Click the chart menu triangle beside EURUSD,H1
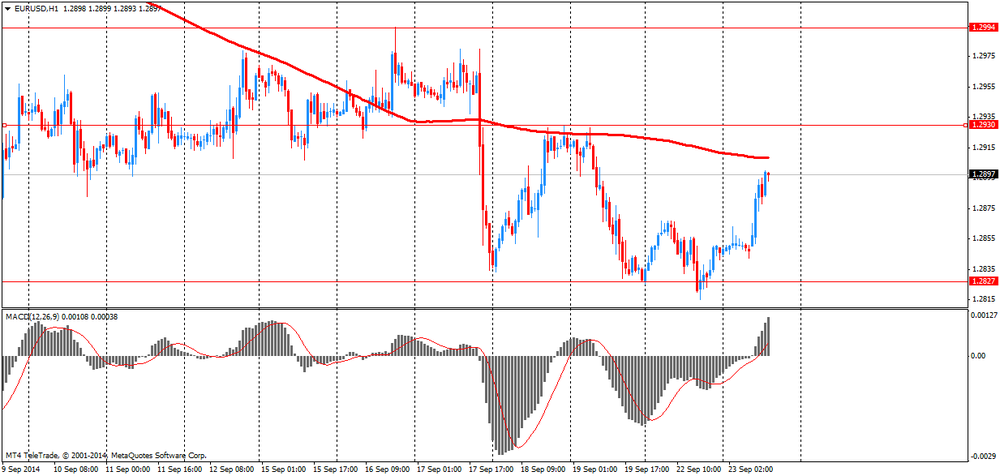 [x=8, y=8]
